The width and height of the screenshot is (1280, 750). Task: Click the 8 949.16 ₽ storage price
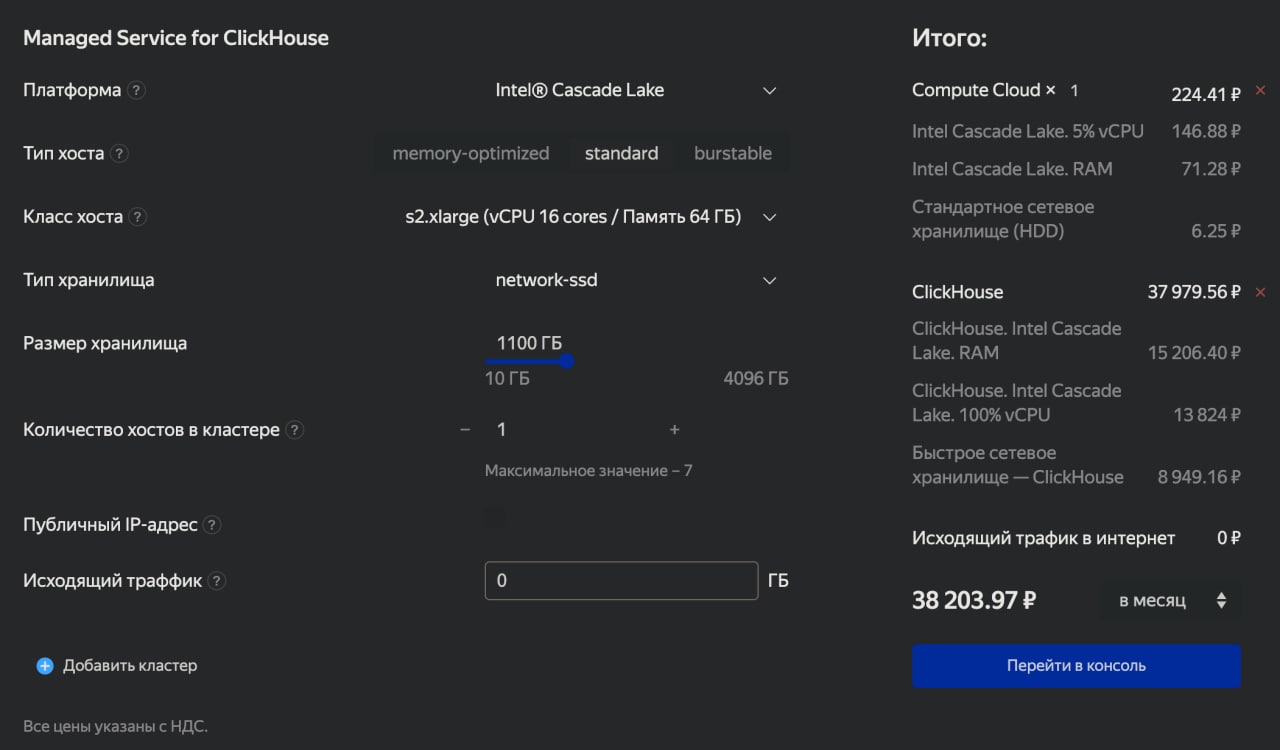pyautogui.click(x=1199, y=477)
